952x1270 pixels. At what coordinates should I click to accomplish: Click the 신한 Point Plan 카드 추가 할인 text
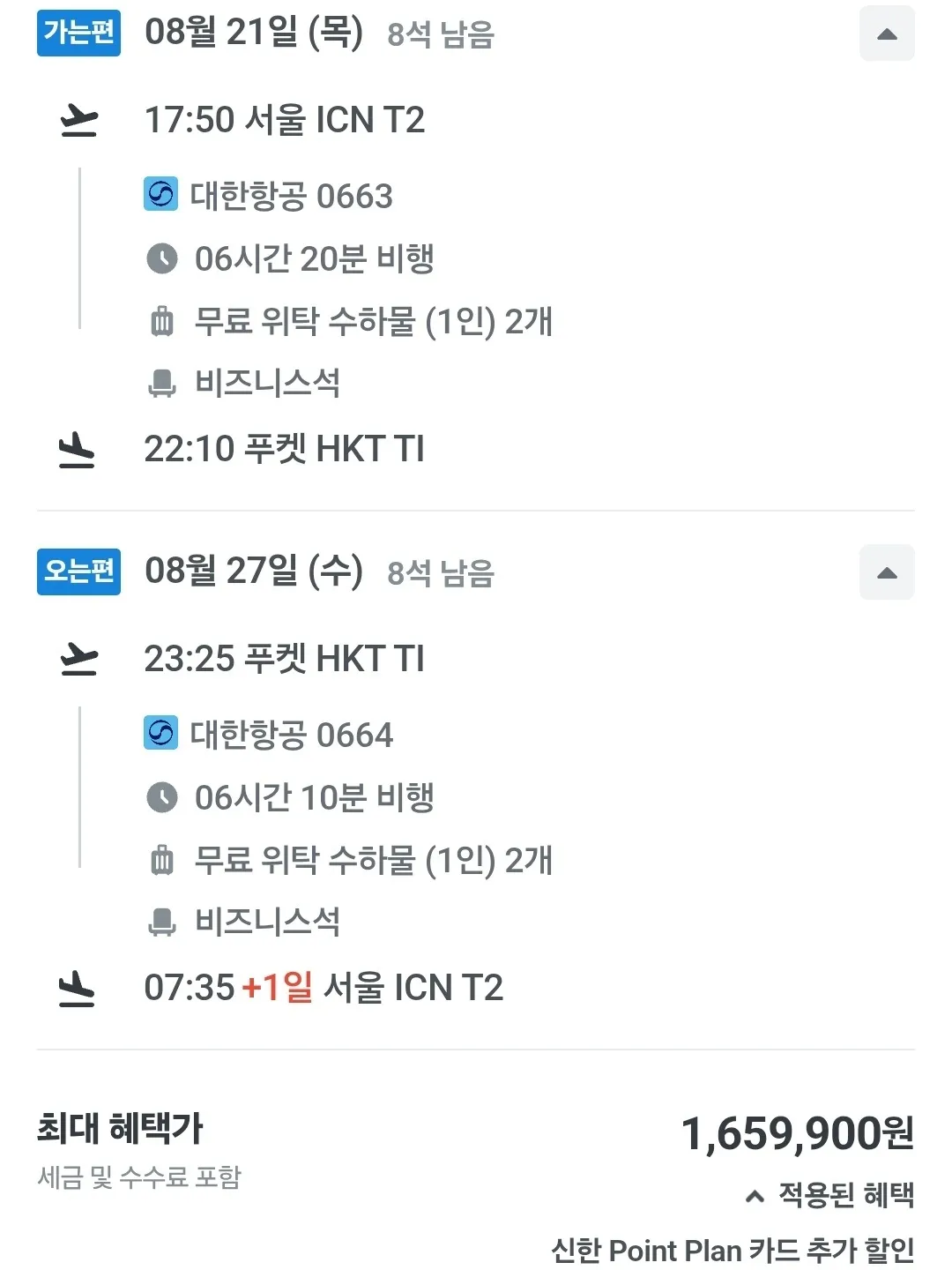pos(733,1250)
